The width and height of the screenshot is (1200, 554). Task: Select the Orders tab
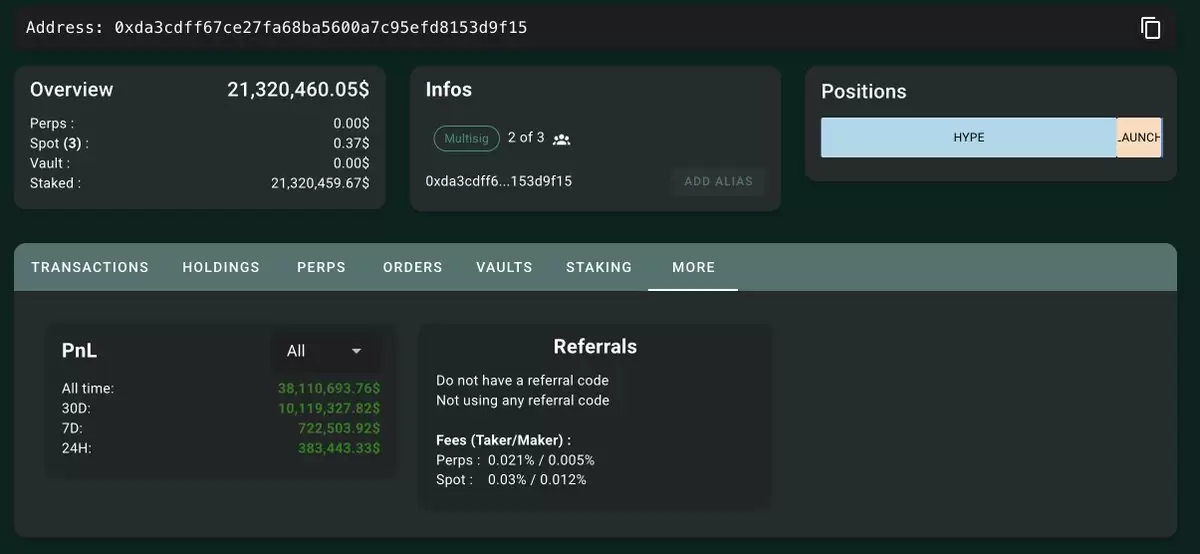[412, 267]
